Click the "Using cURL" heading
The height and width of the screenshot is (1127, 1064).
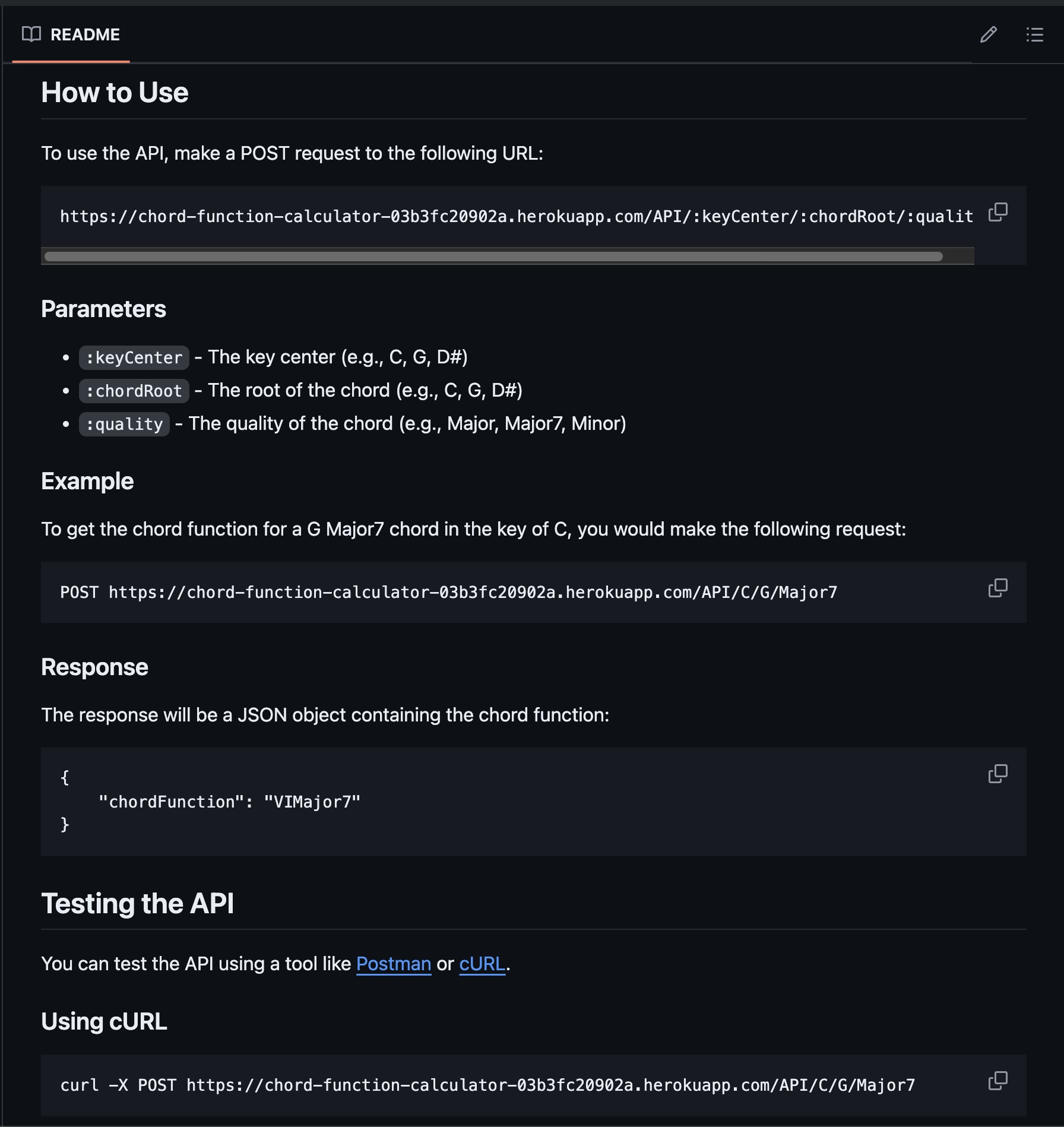pyautogui.click(x=104, y=1021)
